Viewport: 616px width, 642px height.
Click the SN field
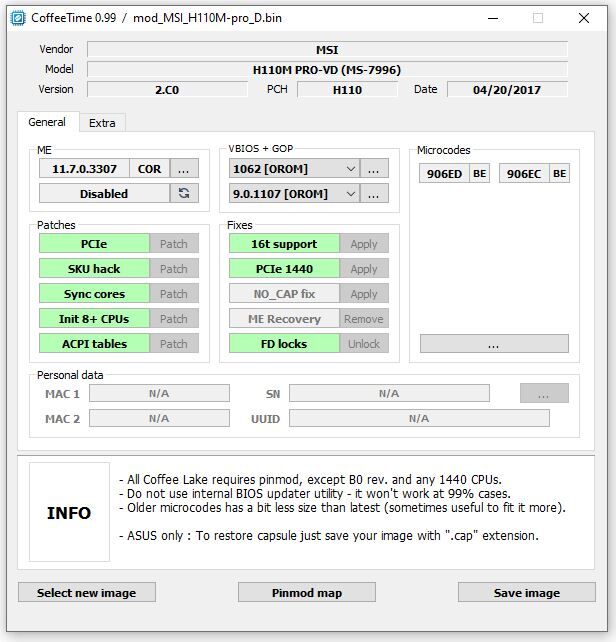pyautogui.click(x=389, y=393)
